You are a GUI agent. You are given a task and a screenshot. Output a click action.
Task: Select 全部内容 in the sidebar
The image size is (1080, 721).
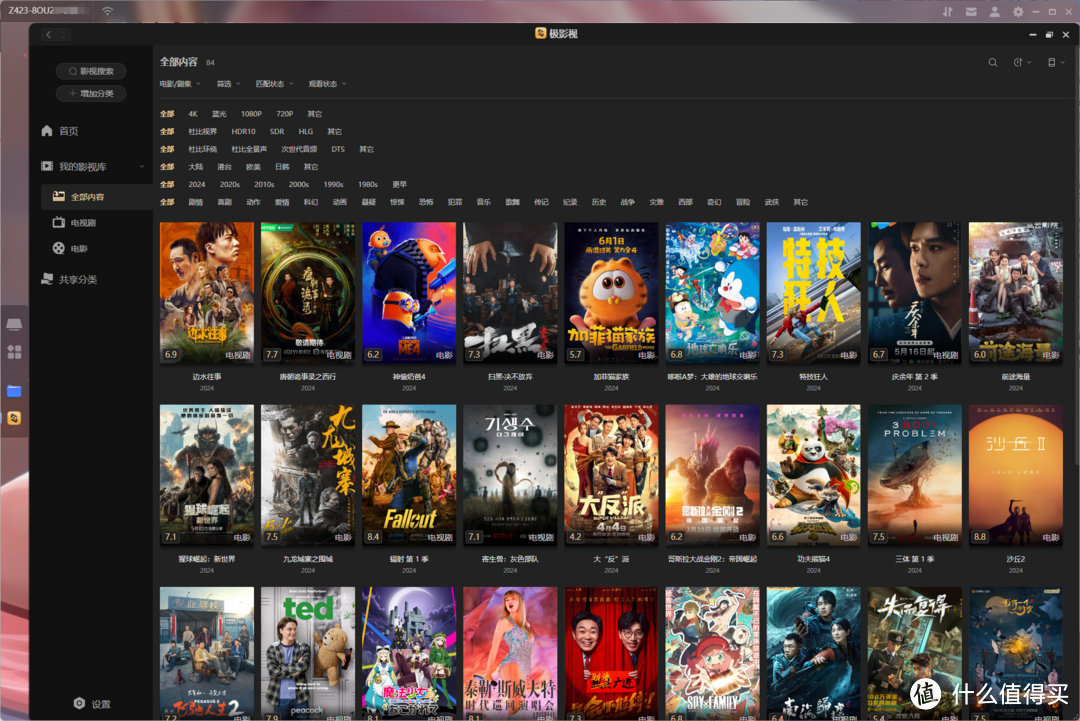click(x=86, y=197)
